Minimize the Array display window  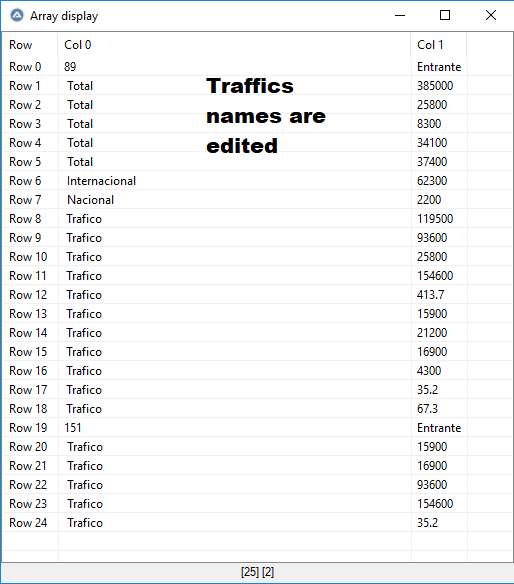click(400, 16)
